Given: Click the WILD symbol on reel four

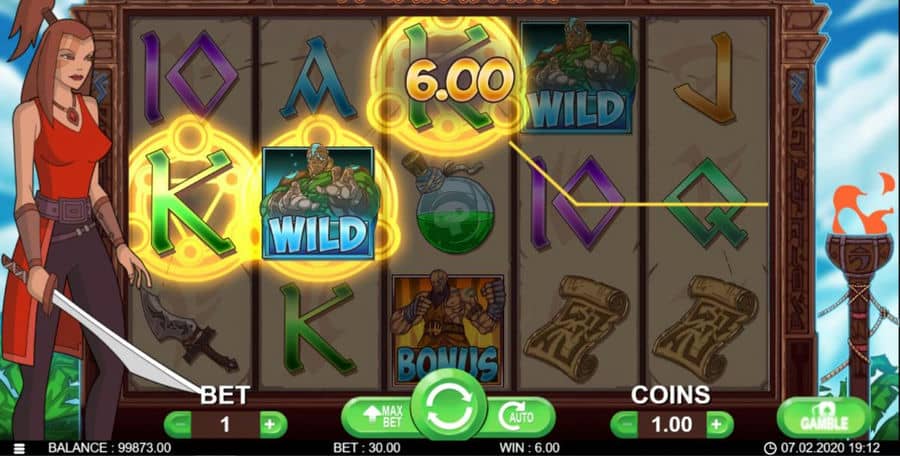Looking at the screenshot, I should click(x=577, y=77).
